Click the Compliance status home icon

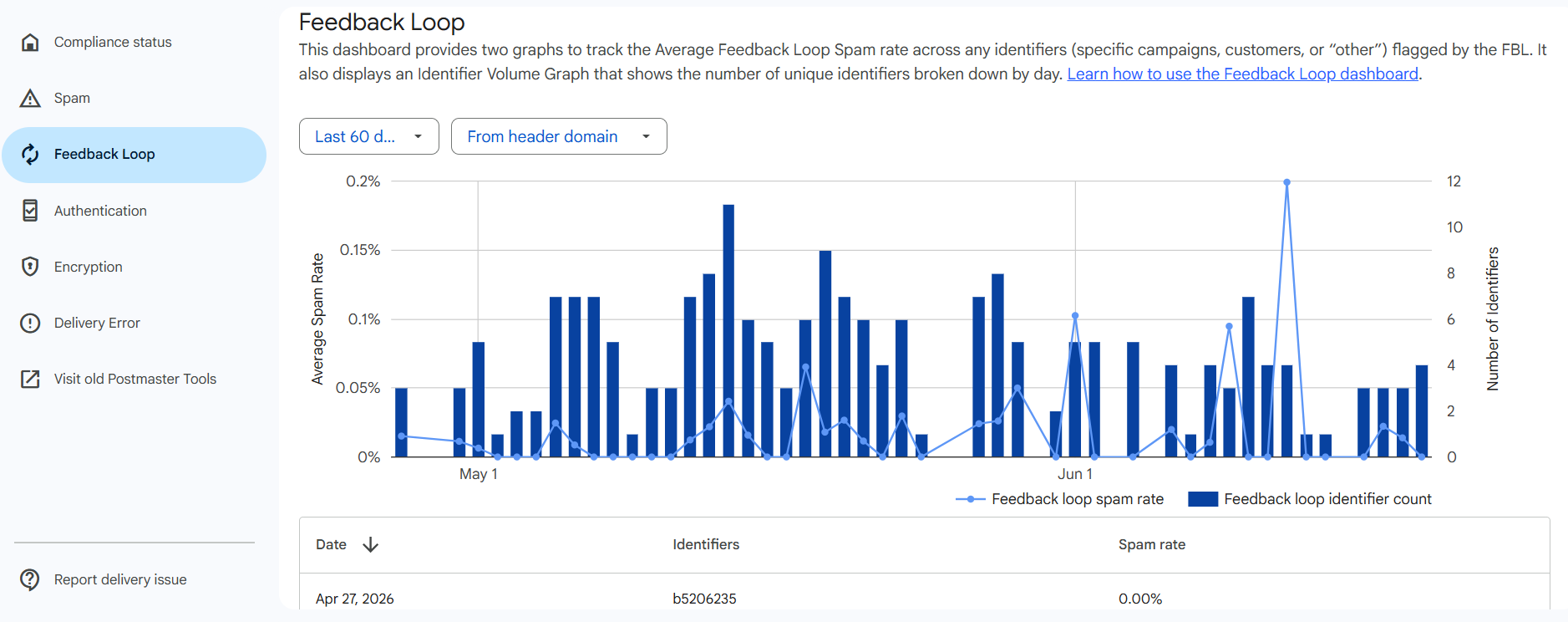click(x=30, y=42)
